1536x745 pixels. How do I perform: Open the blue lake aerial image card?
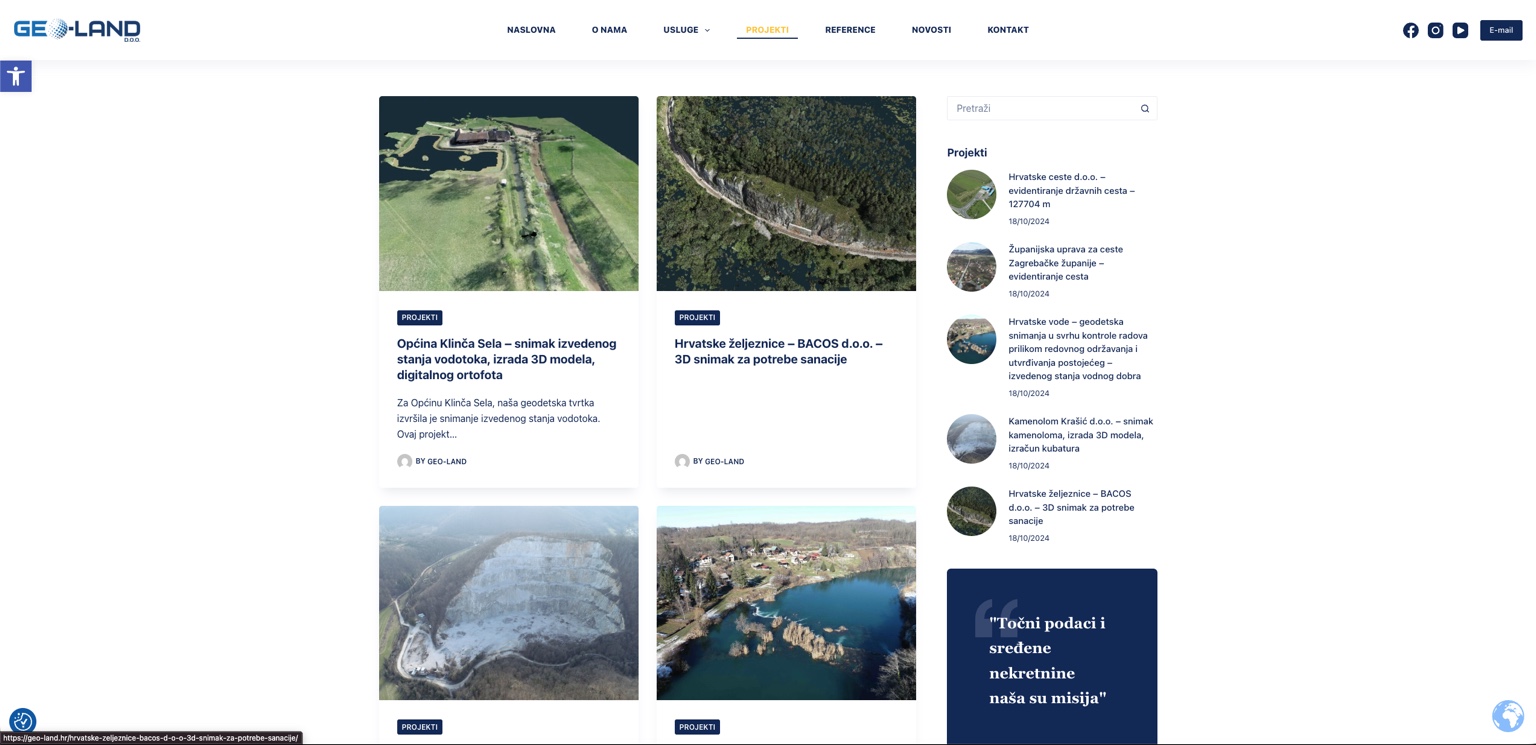pos(786,603)
